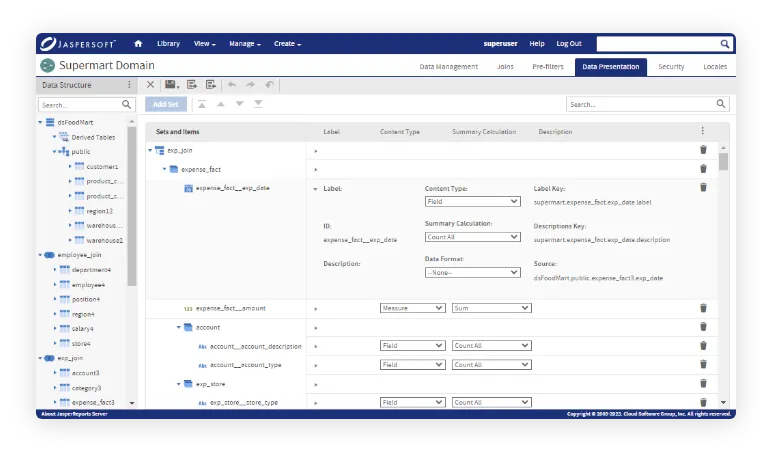Image resolution: width=772 pixels, height=458 pixels.
Task: Open the Data Format None dropdown
Action: (472, 272)
